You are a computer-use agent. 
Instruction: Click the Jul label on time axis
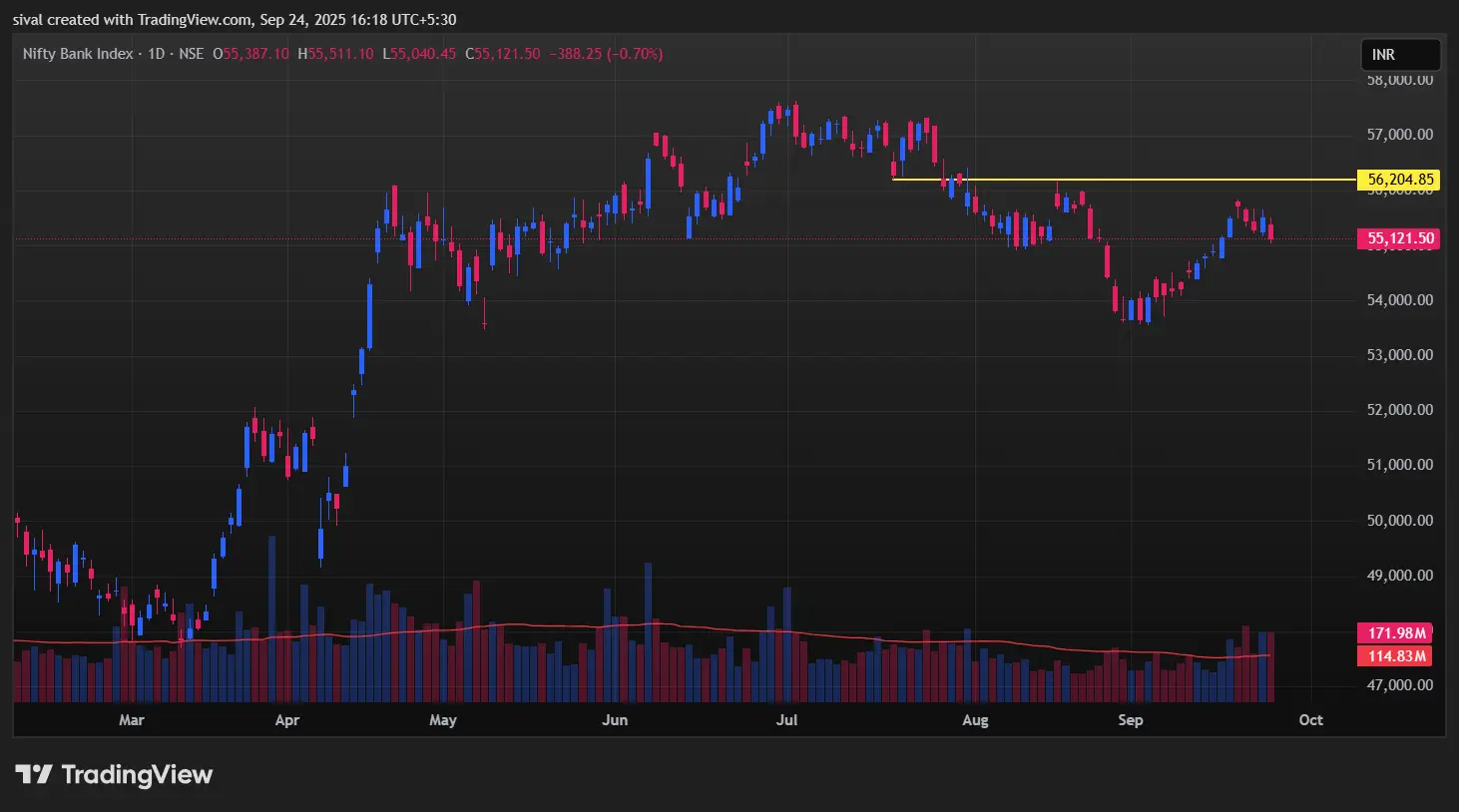tap(787, 720)
